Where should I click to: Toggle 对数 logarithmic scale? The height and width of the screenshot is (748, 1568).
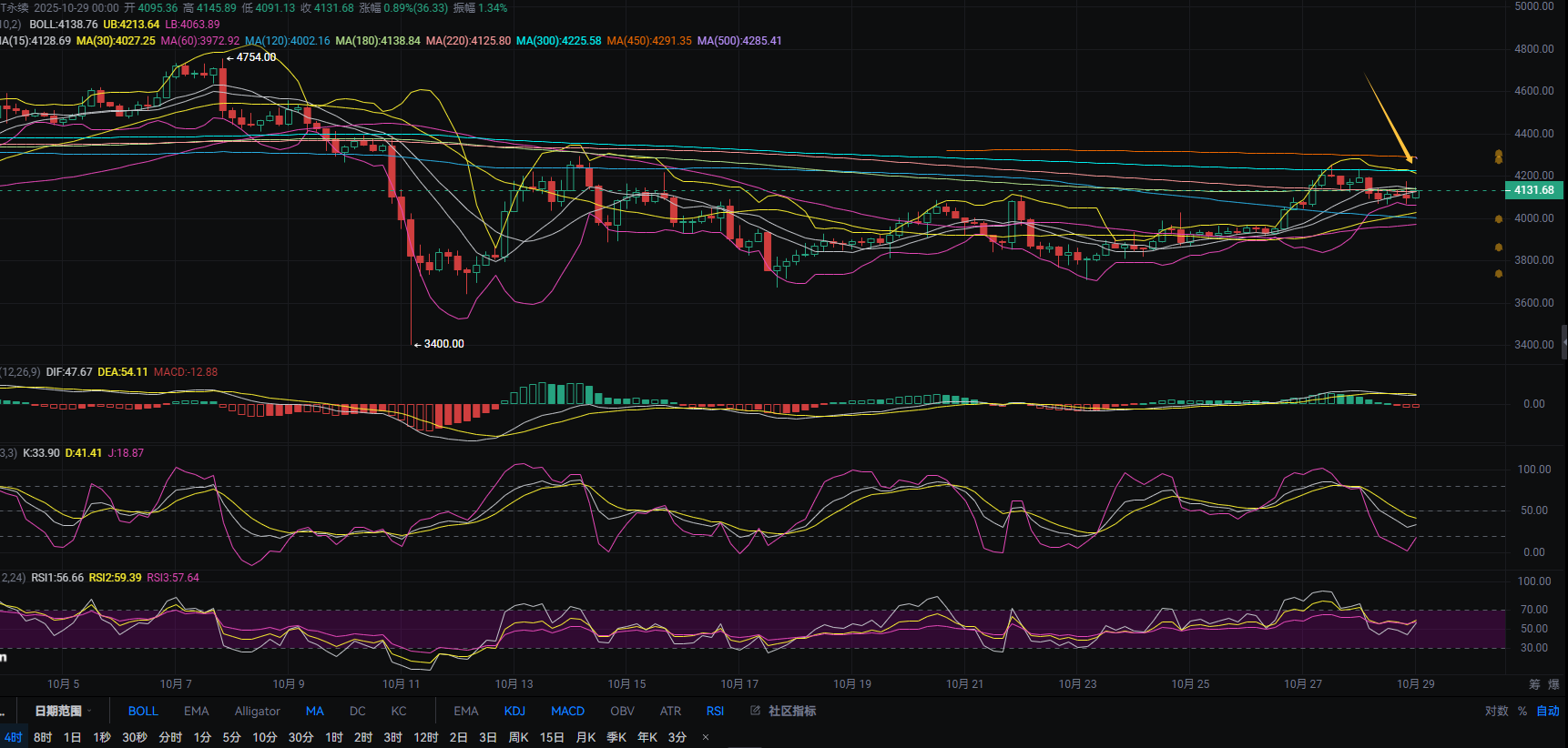tap(1496, 711)
